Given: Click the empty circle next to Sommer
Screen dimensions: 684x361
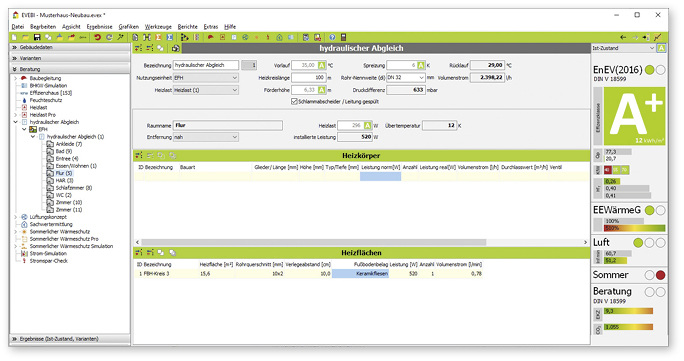Looking at the screenshot, I should pos(650,275).
